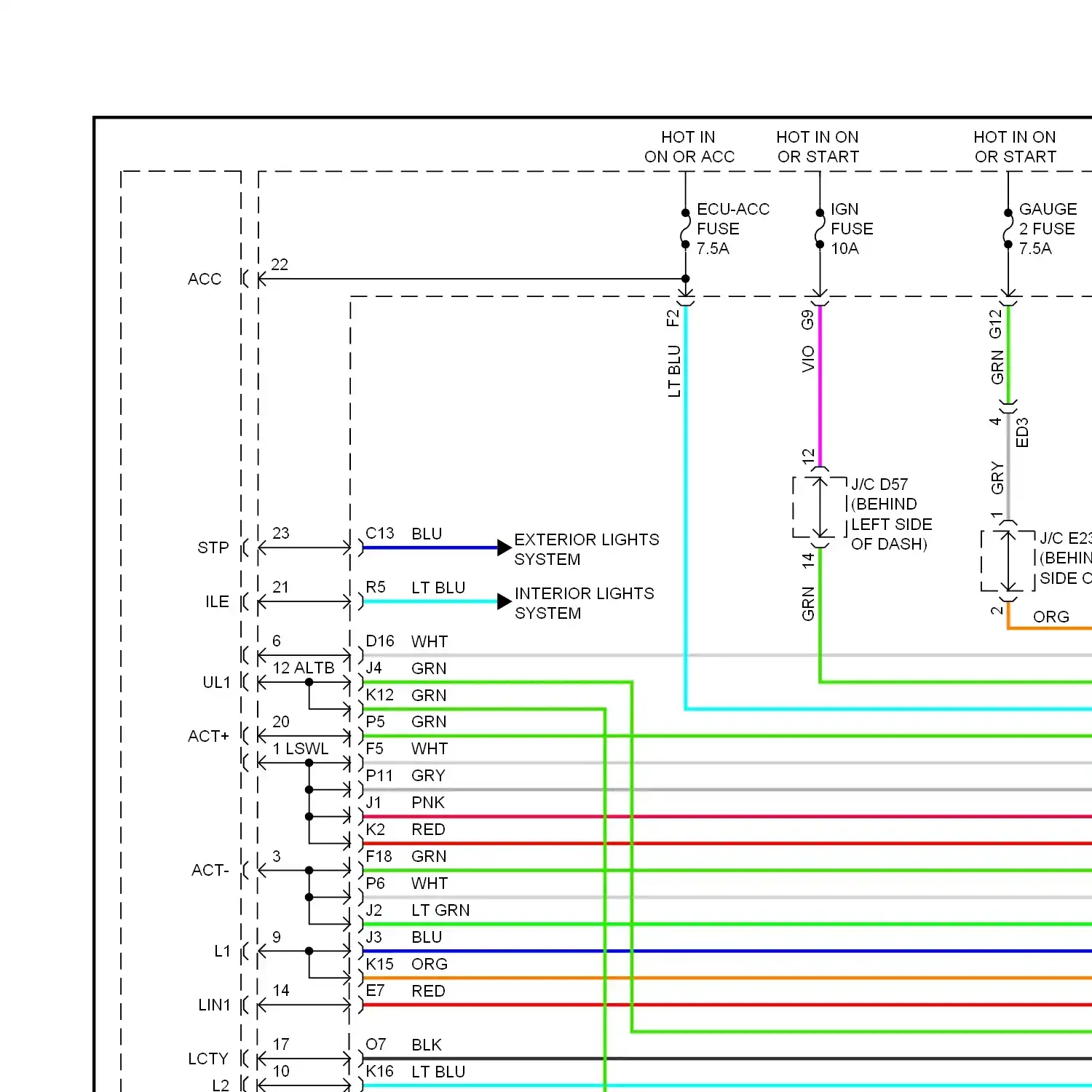
Task: Click the ACC terminal label
Action: click(205, 279)
